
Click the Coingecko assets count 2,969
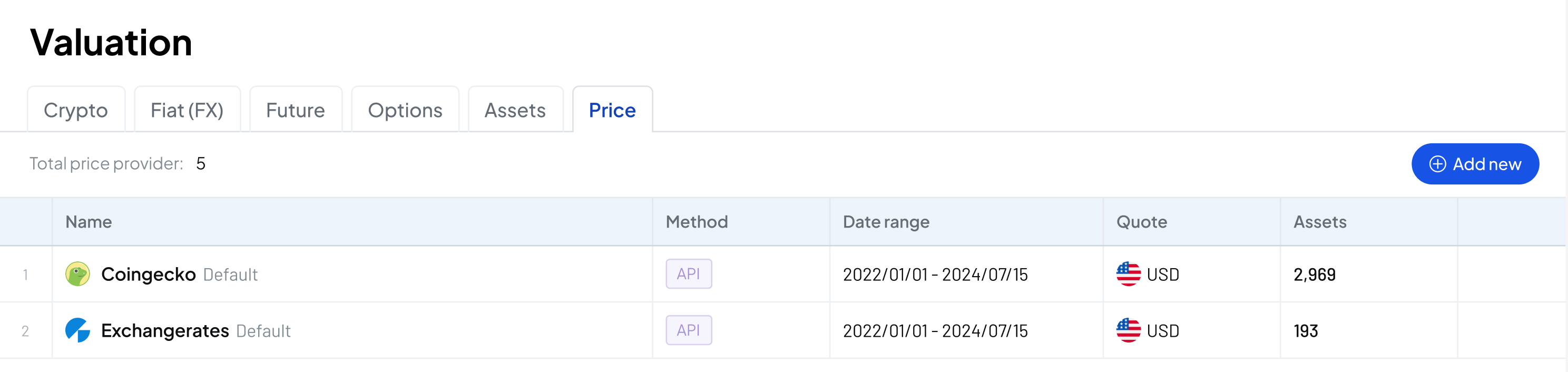pyautogui.click(x=1314, y=275)
